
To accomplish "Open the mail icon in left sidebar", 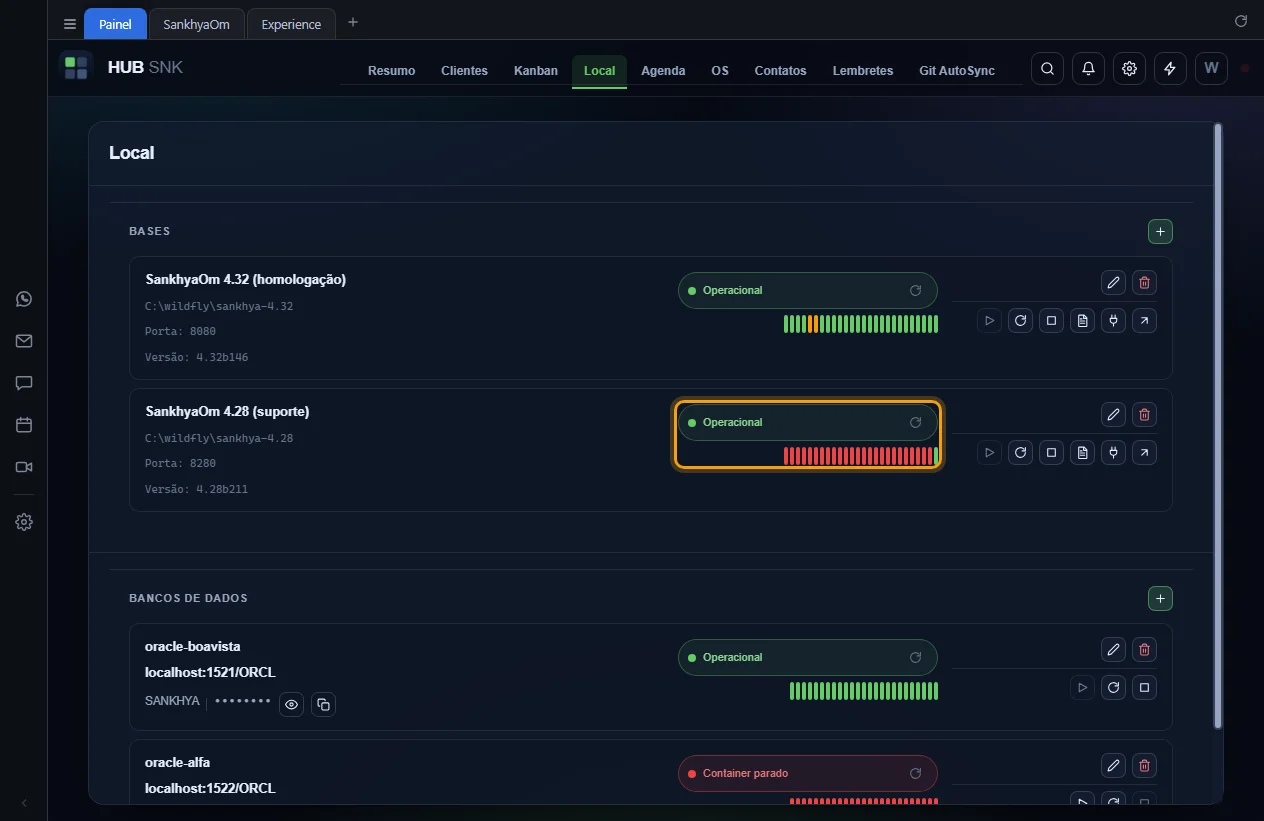I will [24, 341].
